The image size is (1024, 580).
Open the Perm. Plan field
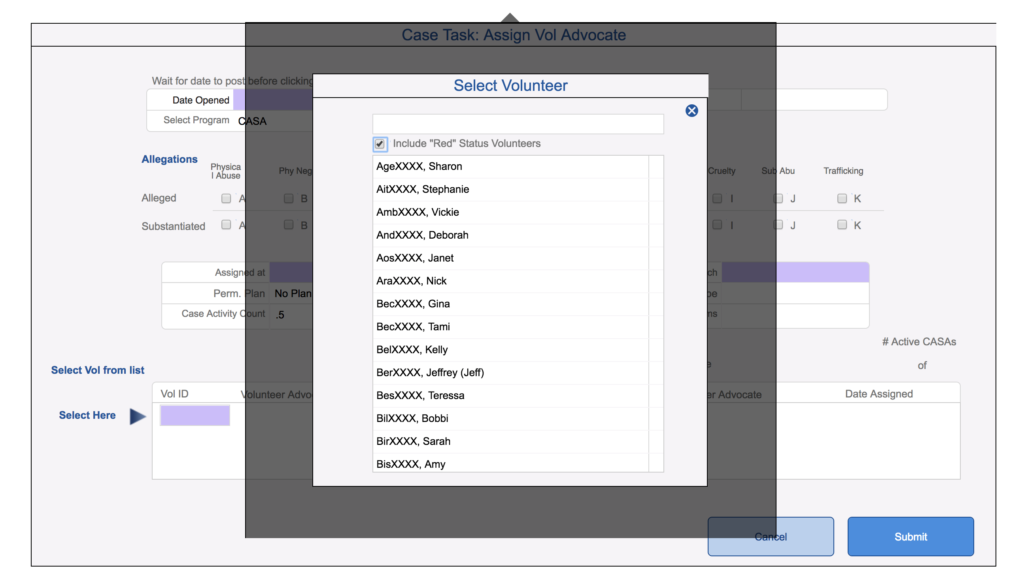pos(292,294)
